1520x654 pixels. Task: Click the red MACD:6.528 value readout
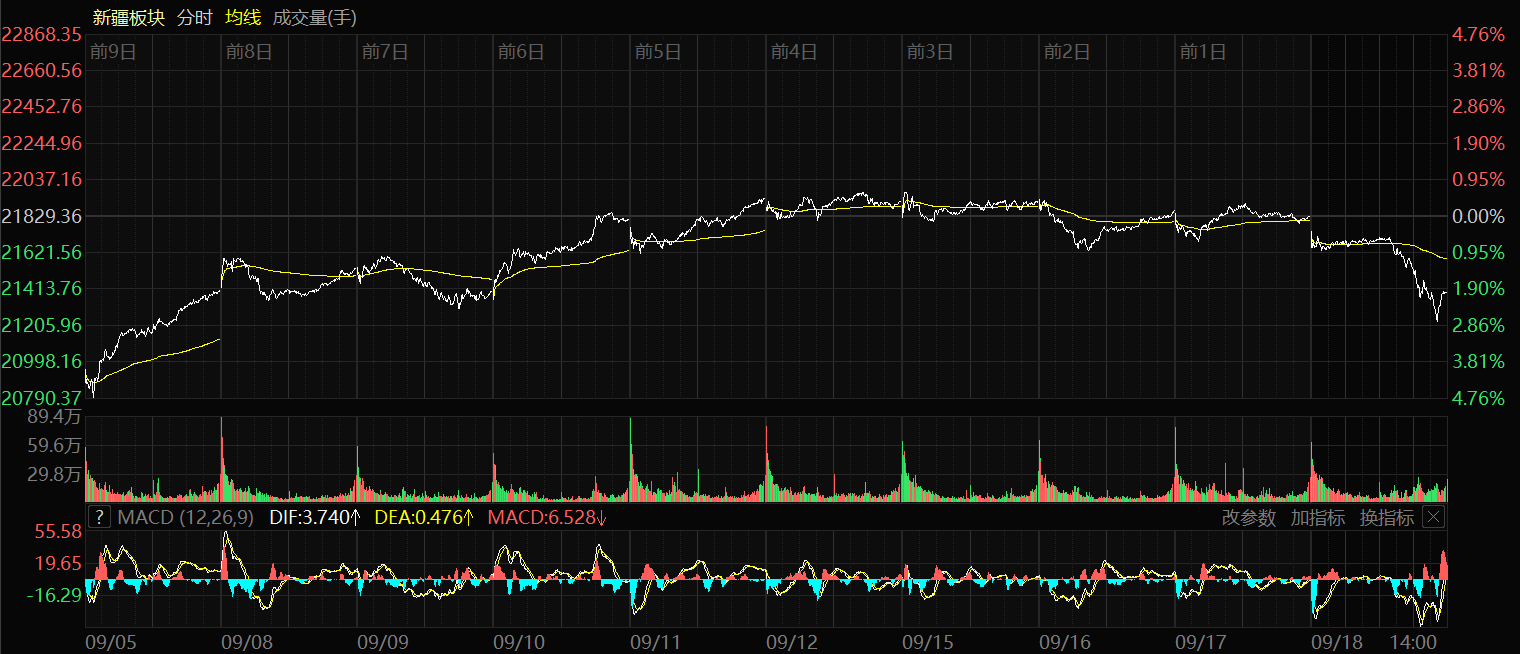click(x=546, y=517)
